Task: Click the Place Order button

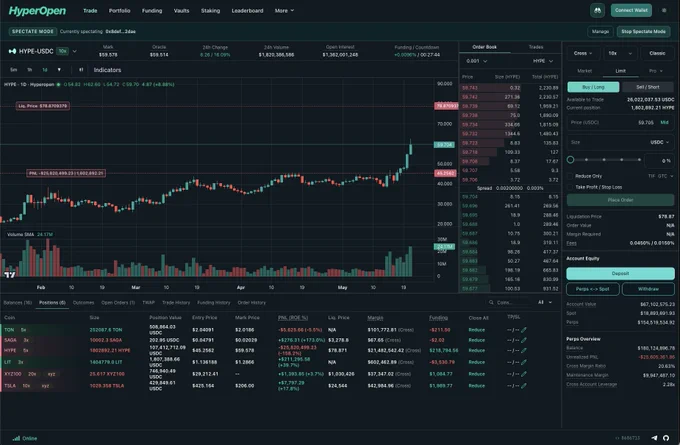Action: tap(620, 200)
